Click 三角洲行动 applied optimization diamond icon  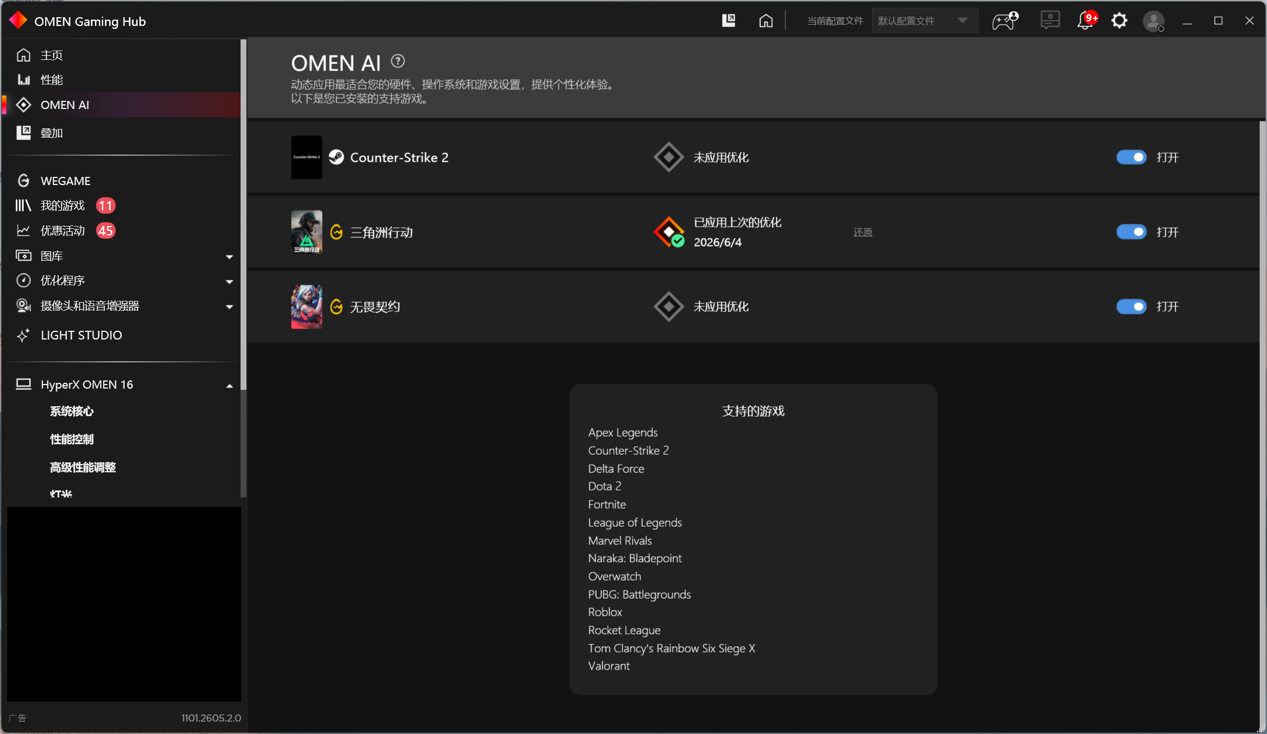669,232
